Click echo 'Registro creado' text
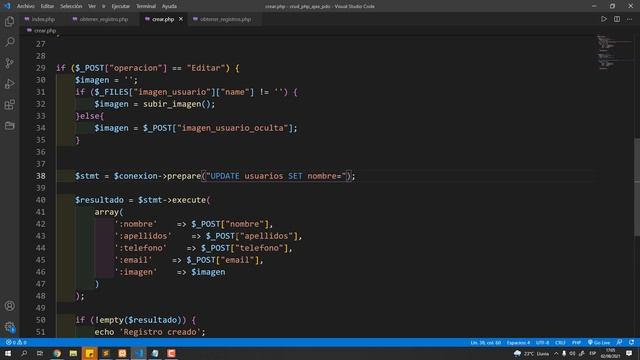This screenshot has width=640, height=360. [x=150, y=332]
